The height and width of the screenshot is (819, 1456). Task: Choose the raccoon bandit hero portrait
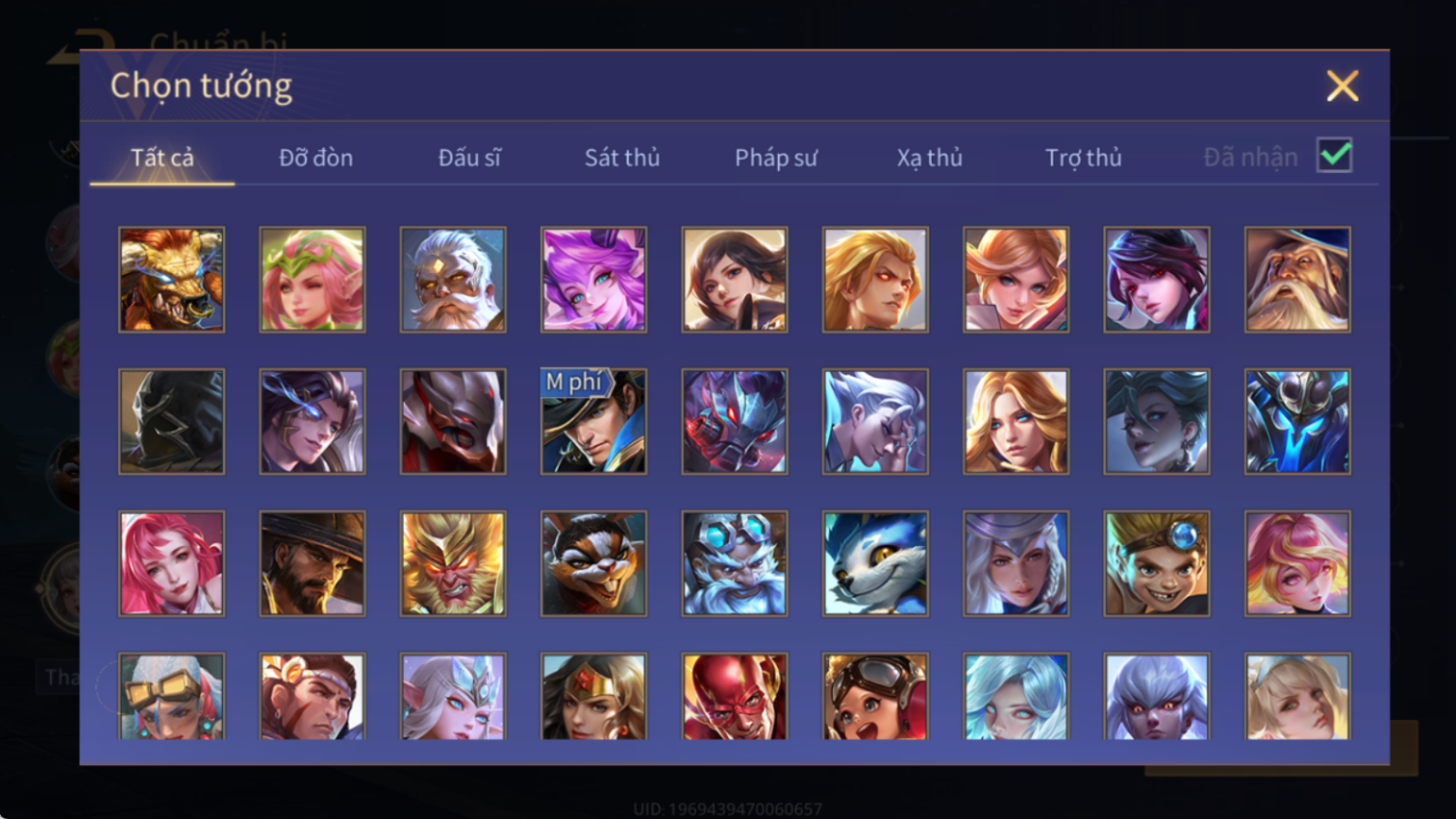593,563
